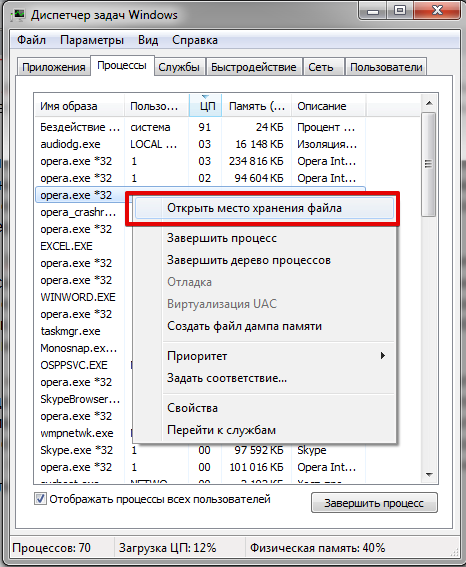Select the OSPPSVC.EXE process
The image size is (466, 567).
point(74,365)
